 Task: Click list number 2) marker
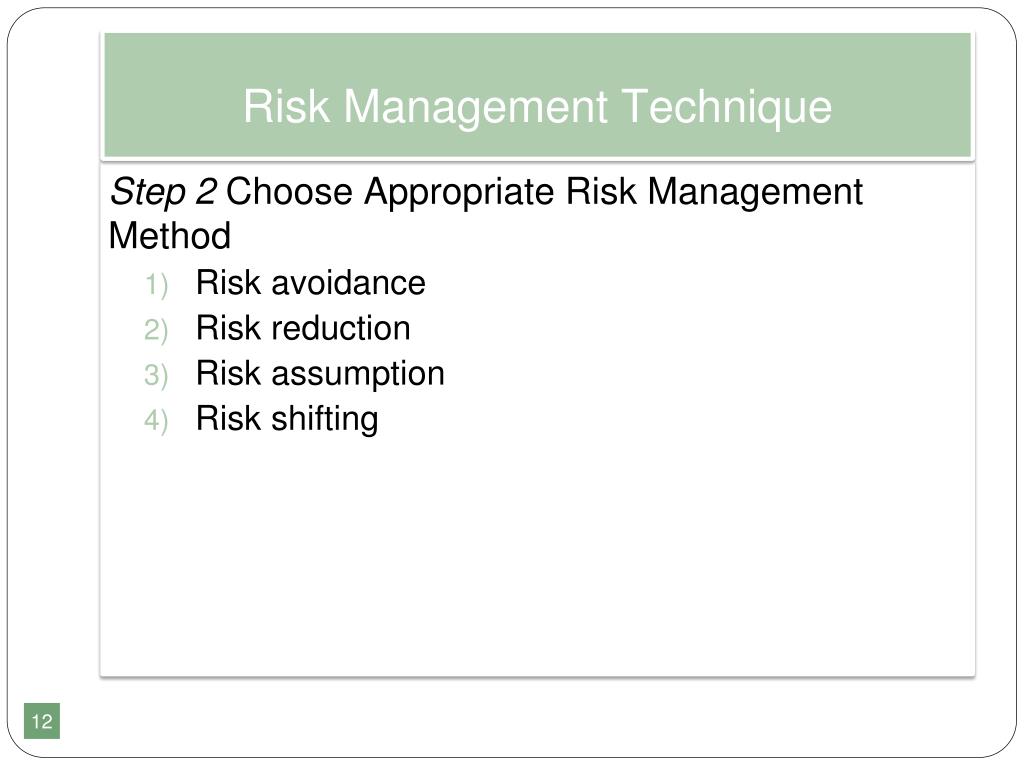[156, 330]
